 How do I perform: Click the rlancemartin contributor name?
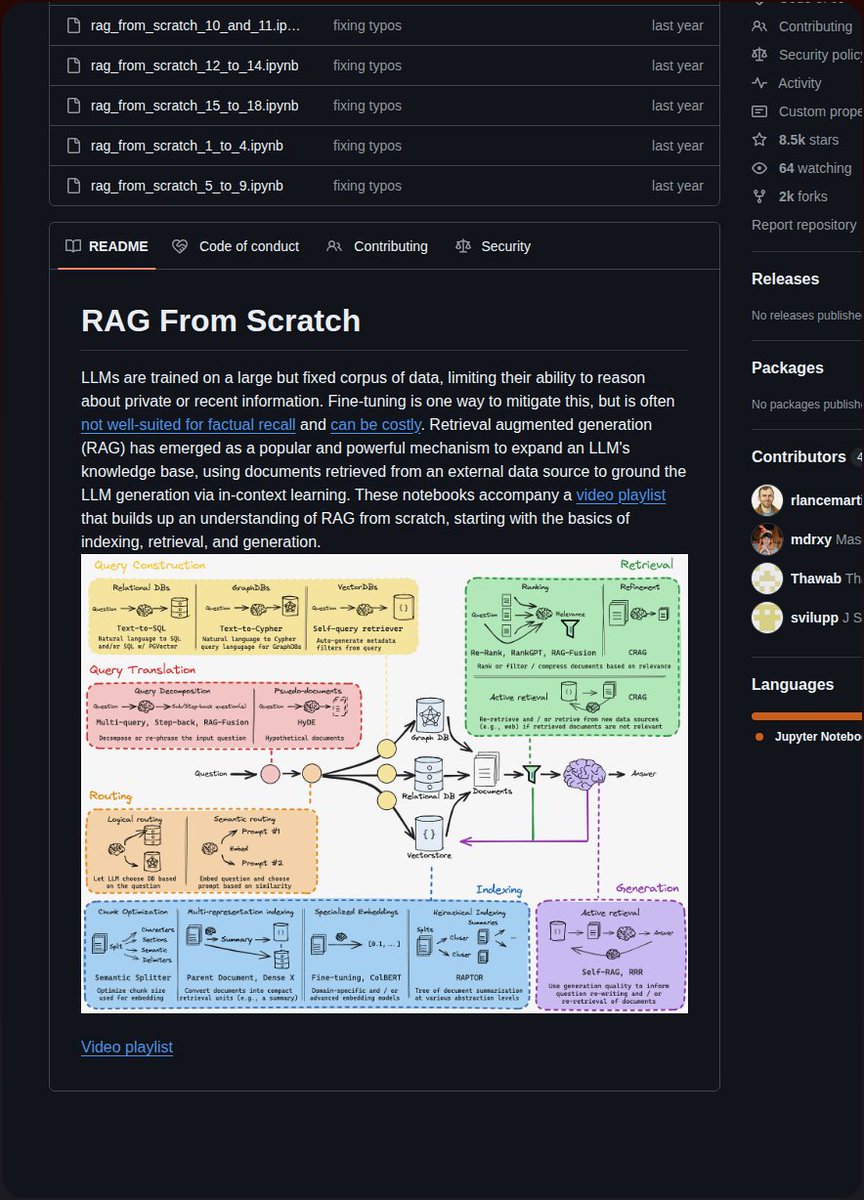[826, 501]
